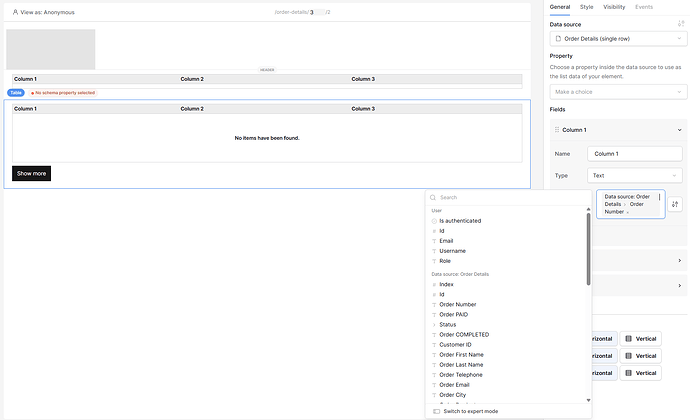Choose the second Vertical orientation option
Image resolution: width=690 pixels, height=420 pixels.
coord(641,356)
